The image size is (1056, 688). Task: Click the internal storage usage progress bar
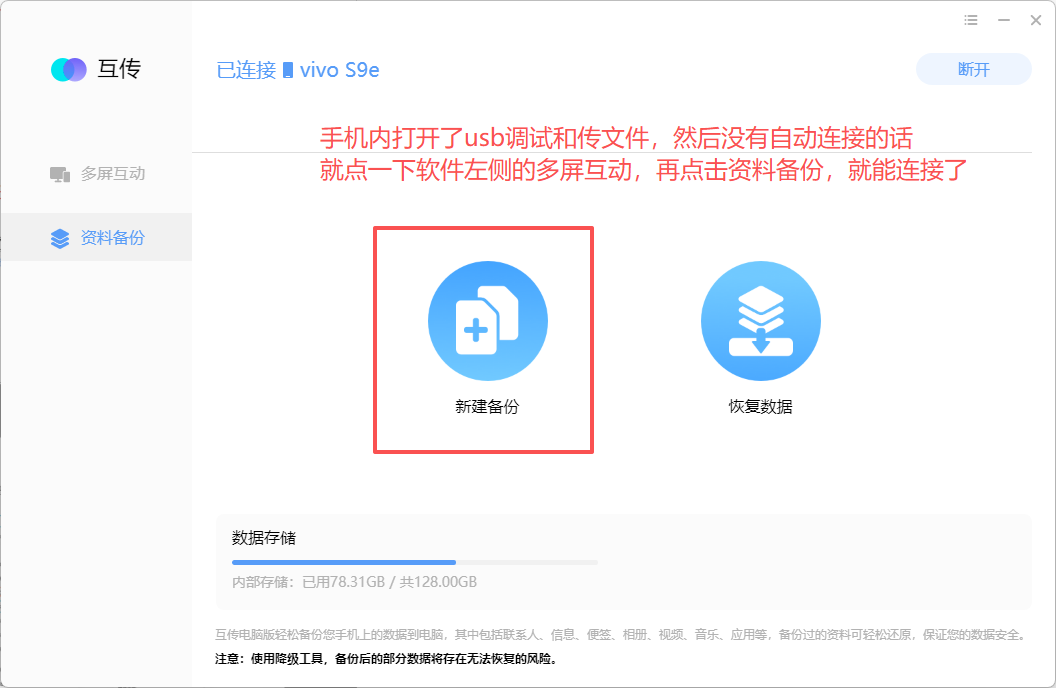414,562
